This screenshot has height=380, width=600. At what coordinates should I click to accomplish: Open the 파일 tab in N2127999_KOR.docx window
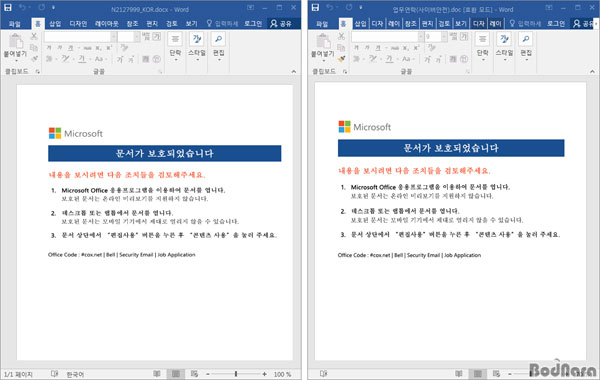15,24
